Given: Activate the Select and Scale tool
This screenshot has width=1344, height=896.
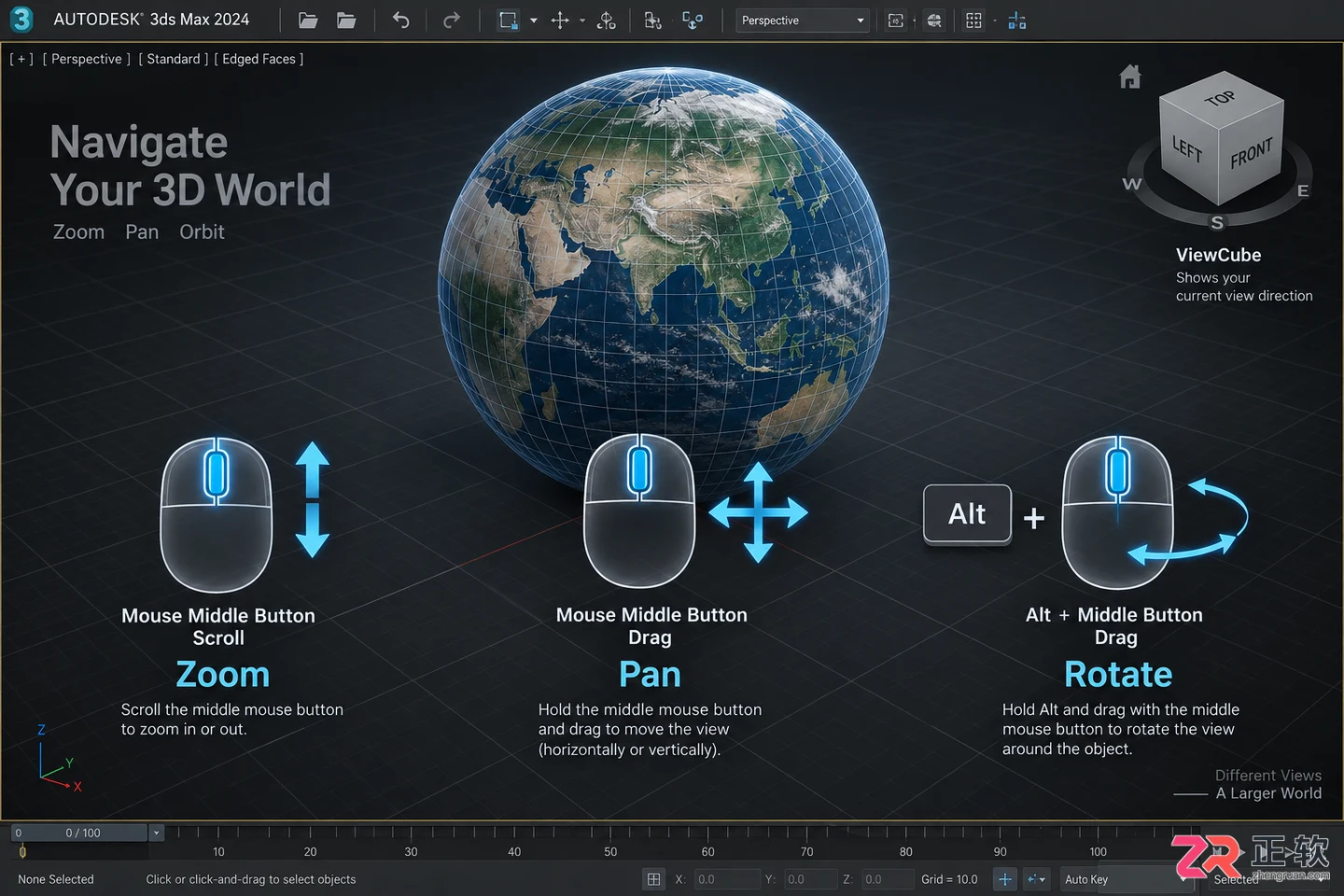Looking at the screenshot, I should pos(653,21).
